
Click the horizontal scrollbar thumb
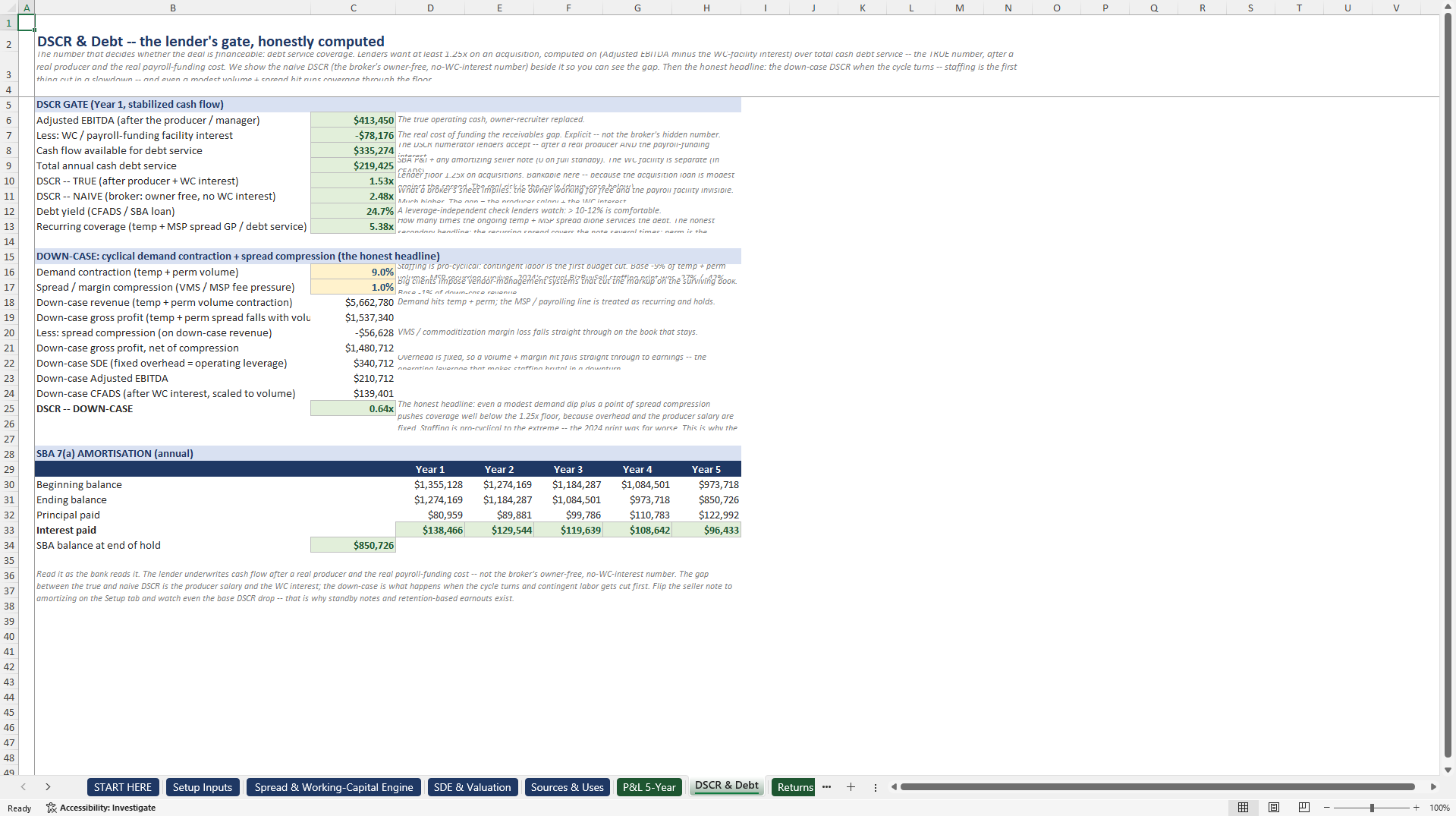click(x=1158, y=787)
